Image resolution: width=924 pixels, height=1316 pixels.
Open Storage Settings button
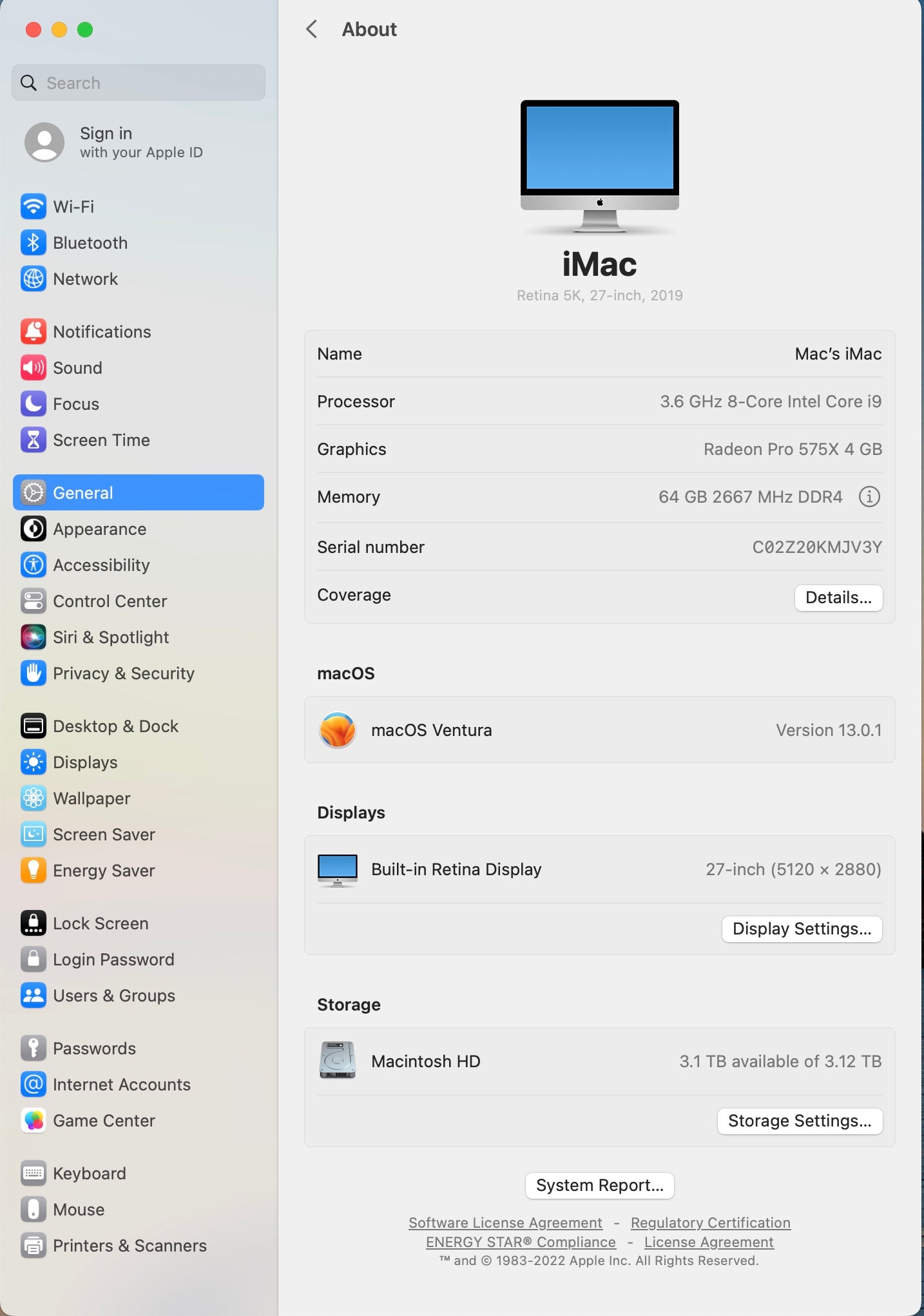pos(800,1121)
